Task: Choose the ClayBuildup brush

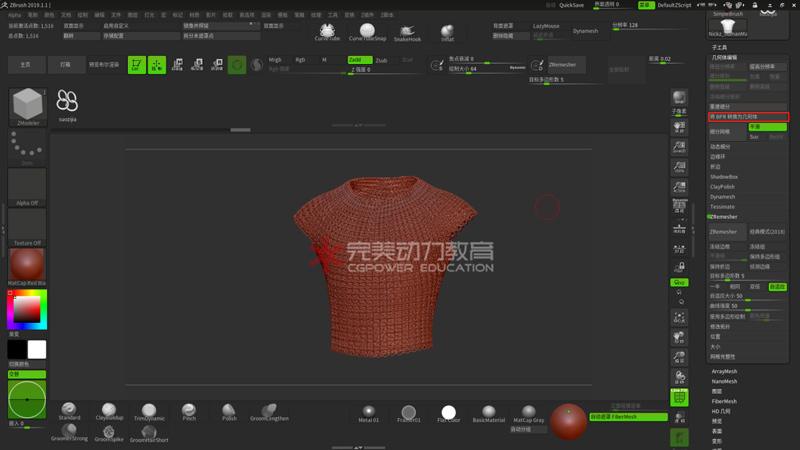Action: [108, 411]
